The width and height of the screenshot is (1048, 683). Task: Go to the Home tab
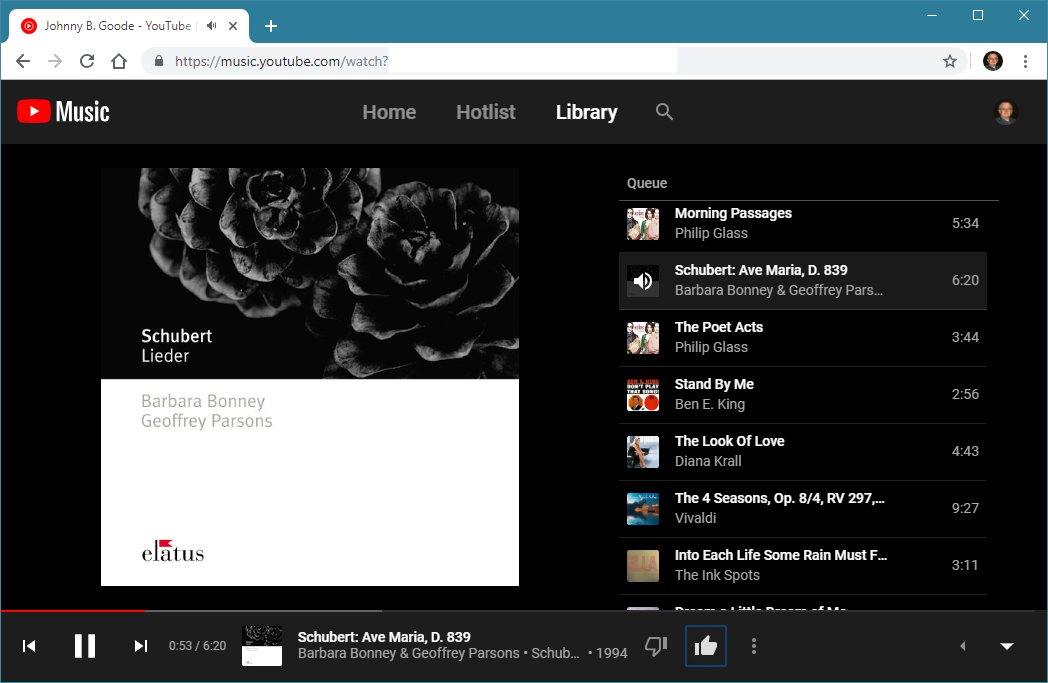(389, 112)
